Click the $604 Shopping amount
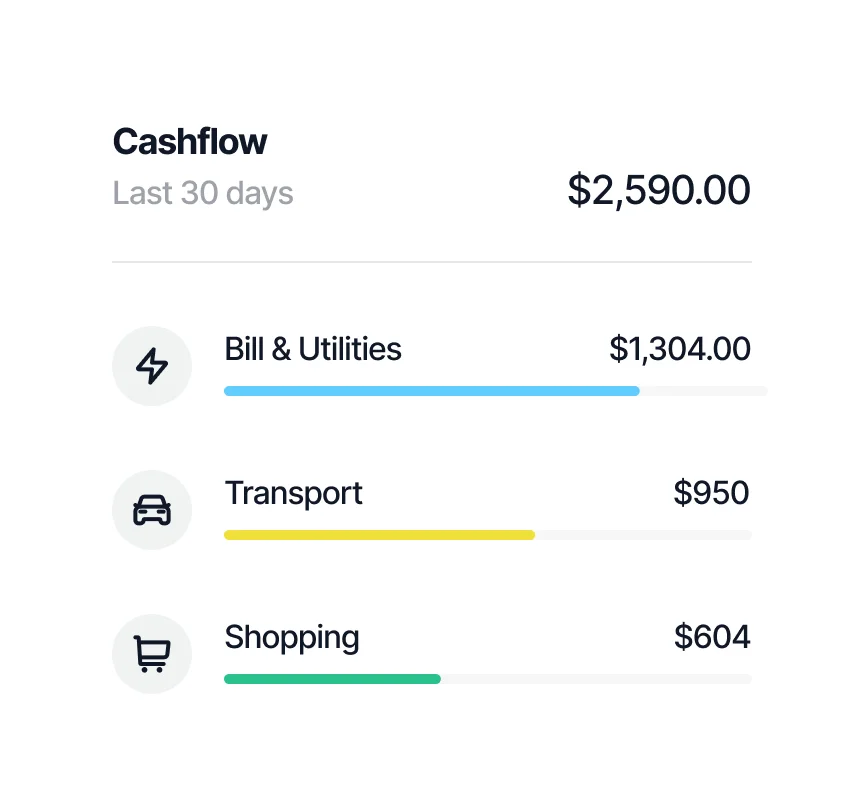Viewport: 864px width, 812px height. [x=712, y=637]
